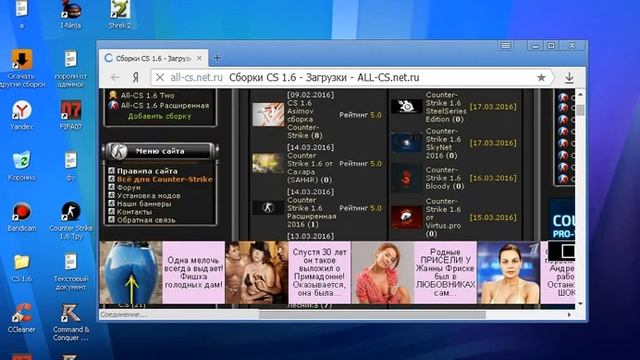Click the от Сахара build thumbnail
The height and width of the screenshot is (360, 640).
[268, 163]
